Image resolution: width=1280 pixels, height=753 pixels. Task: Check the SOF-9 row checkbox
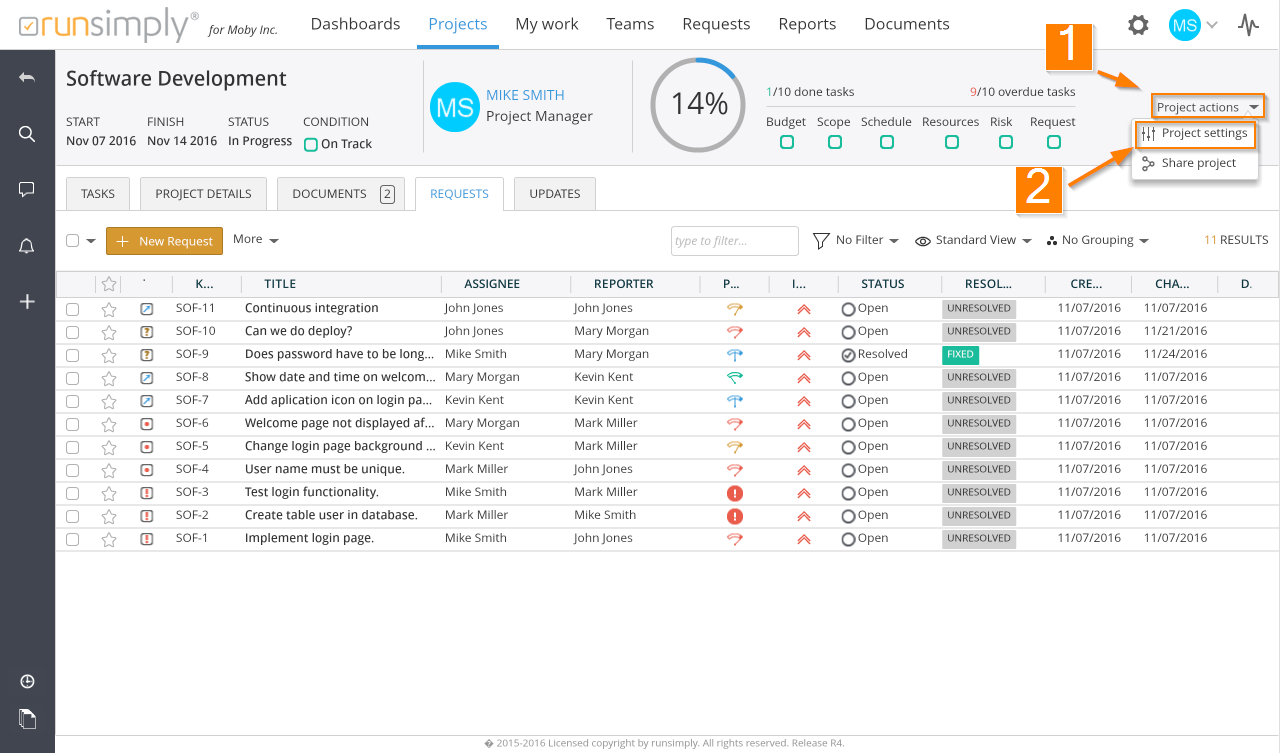[x=72, y=355]
